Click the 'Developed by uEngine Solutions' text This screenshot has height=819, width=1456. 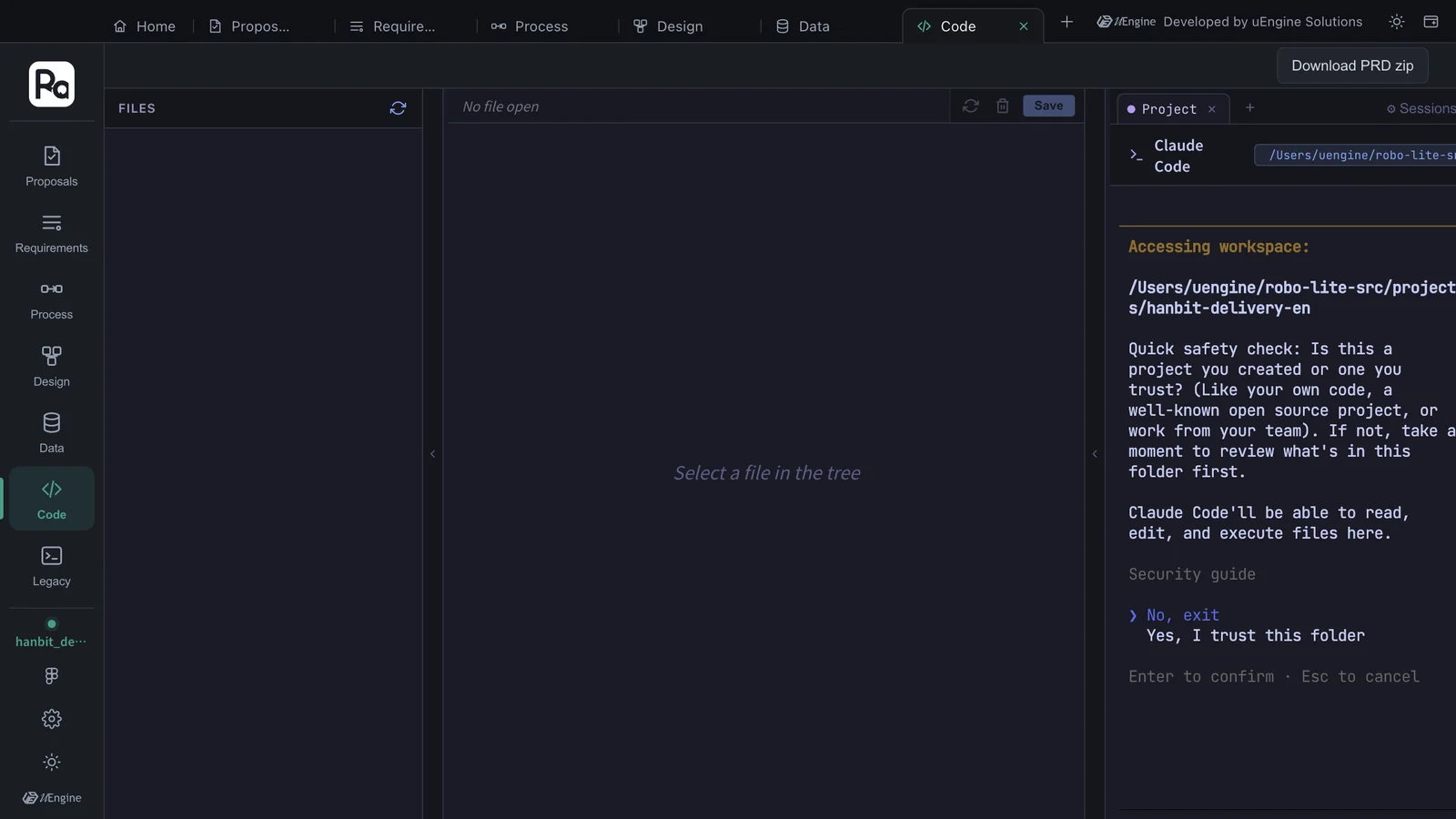pos(1263,22)
